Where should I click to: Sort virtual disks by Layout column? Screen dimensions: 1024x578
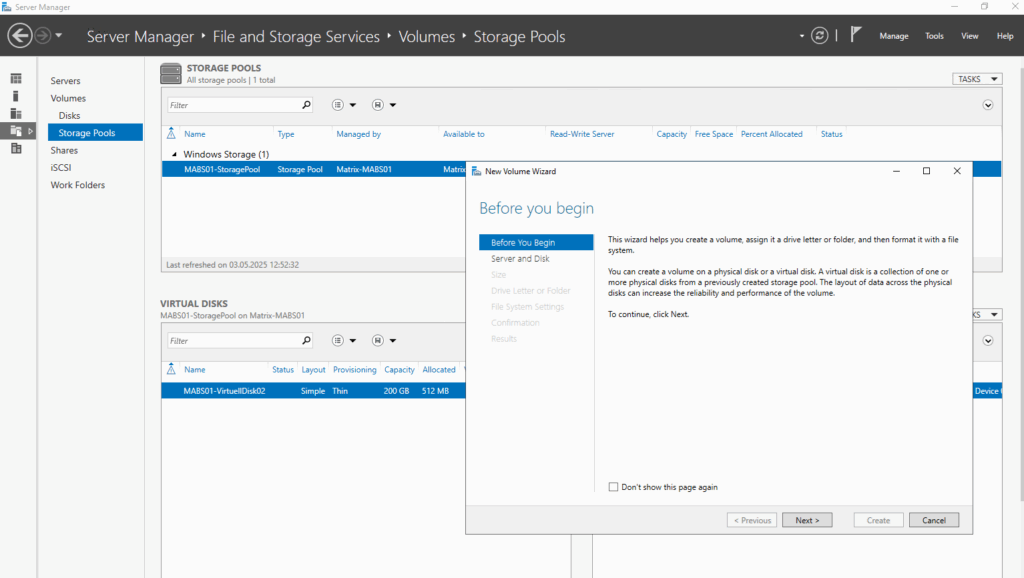click(x=313, y=370)
